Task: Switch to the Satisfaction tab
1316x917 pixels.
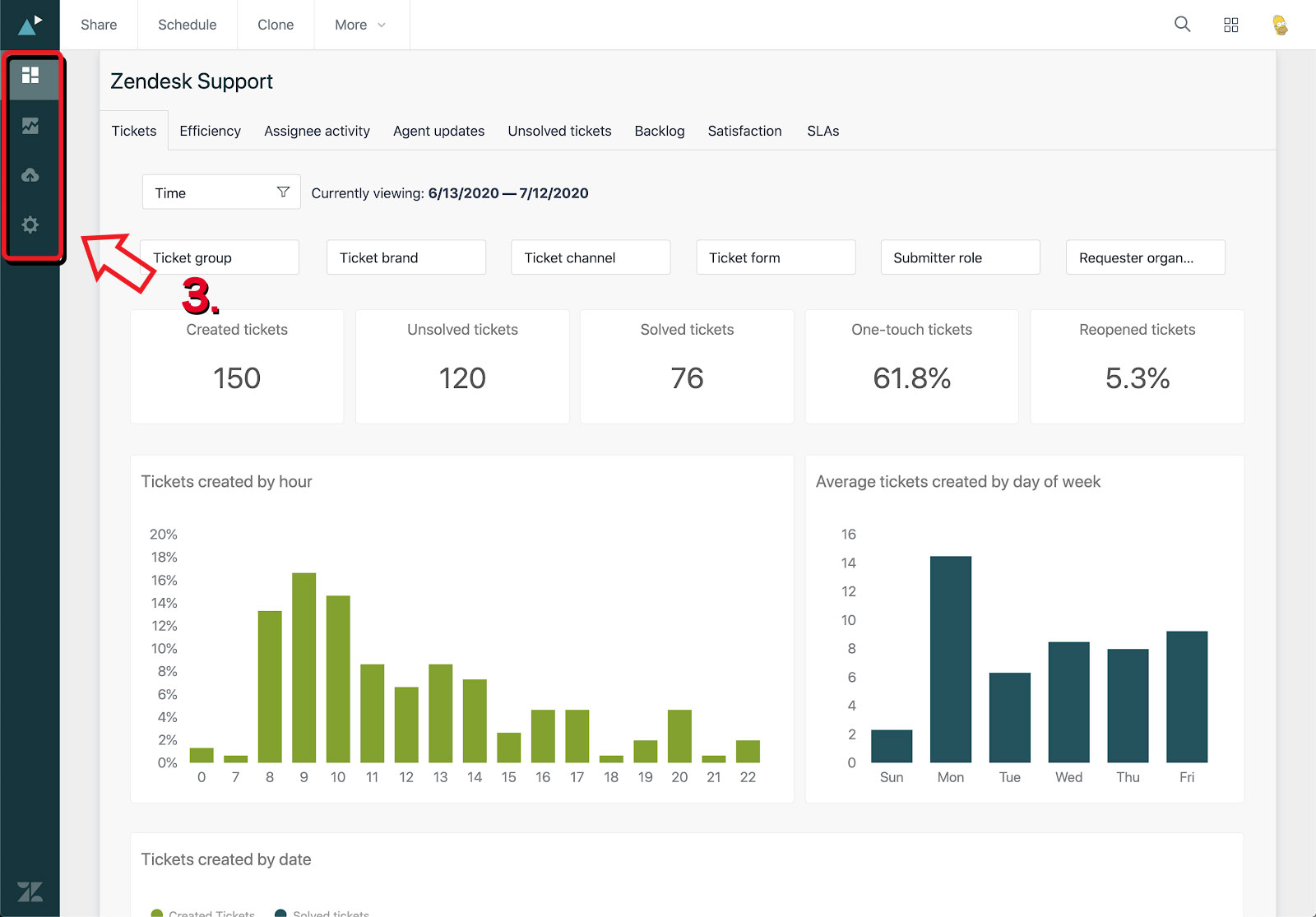Action: pyautogui.click(x=744, y=131)
